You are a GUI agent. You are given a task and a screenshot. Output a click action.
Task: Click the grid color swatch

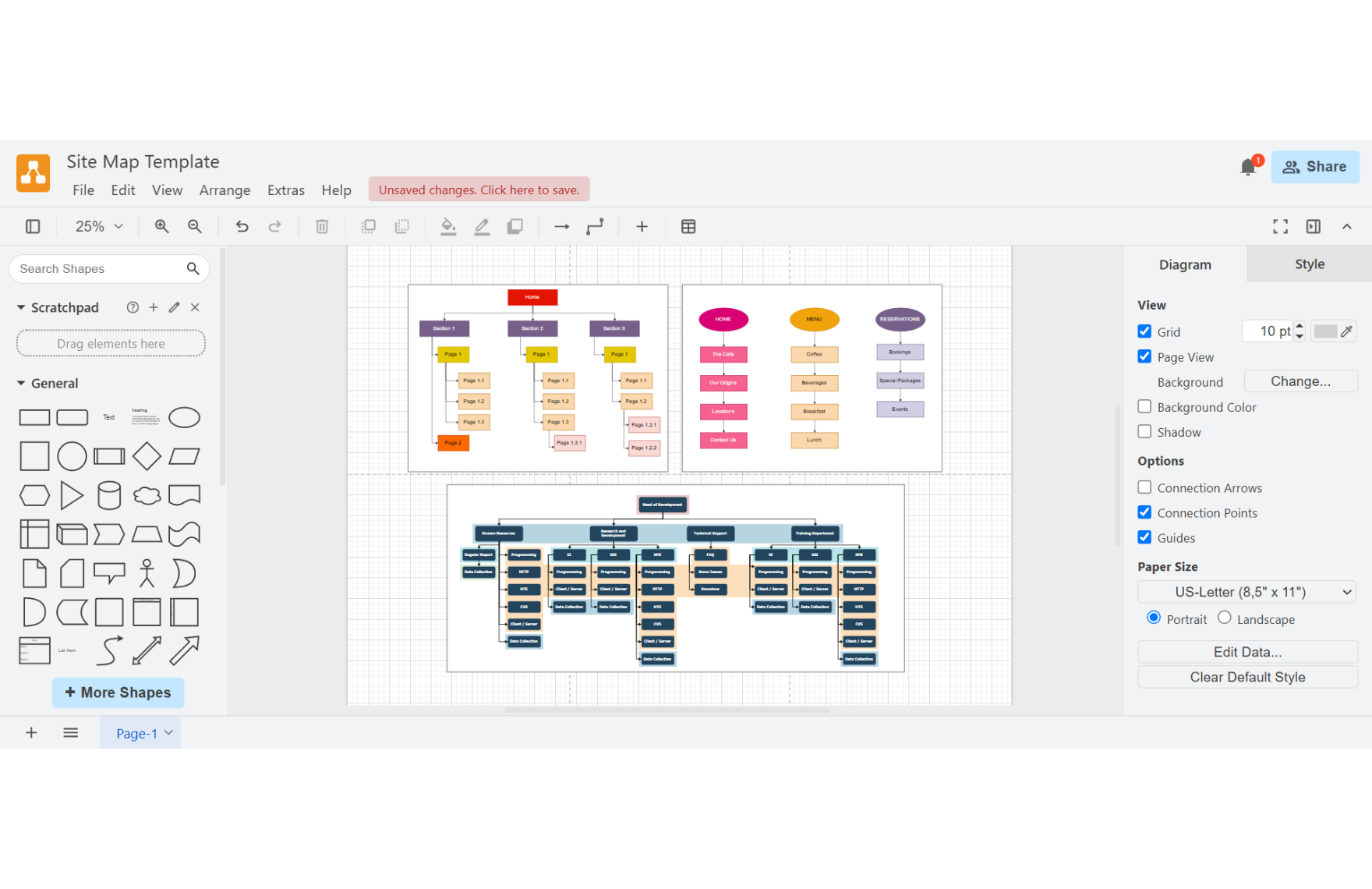click(x=1325, y=331)
